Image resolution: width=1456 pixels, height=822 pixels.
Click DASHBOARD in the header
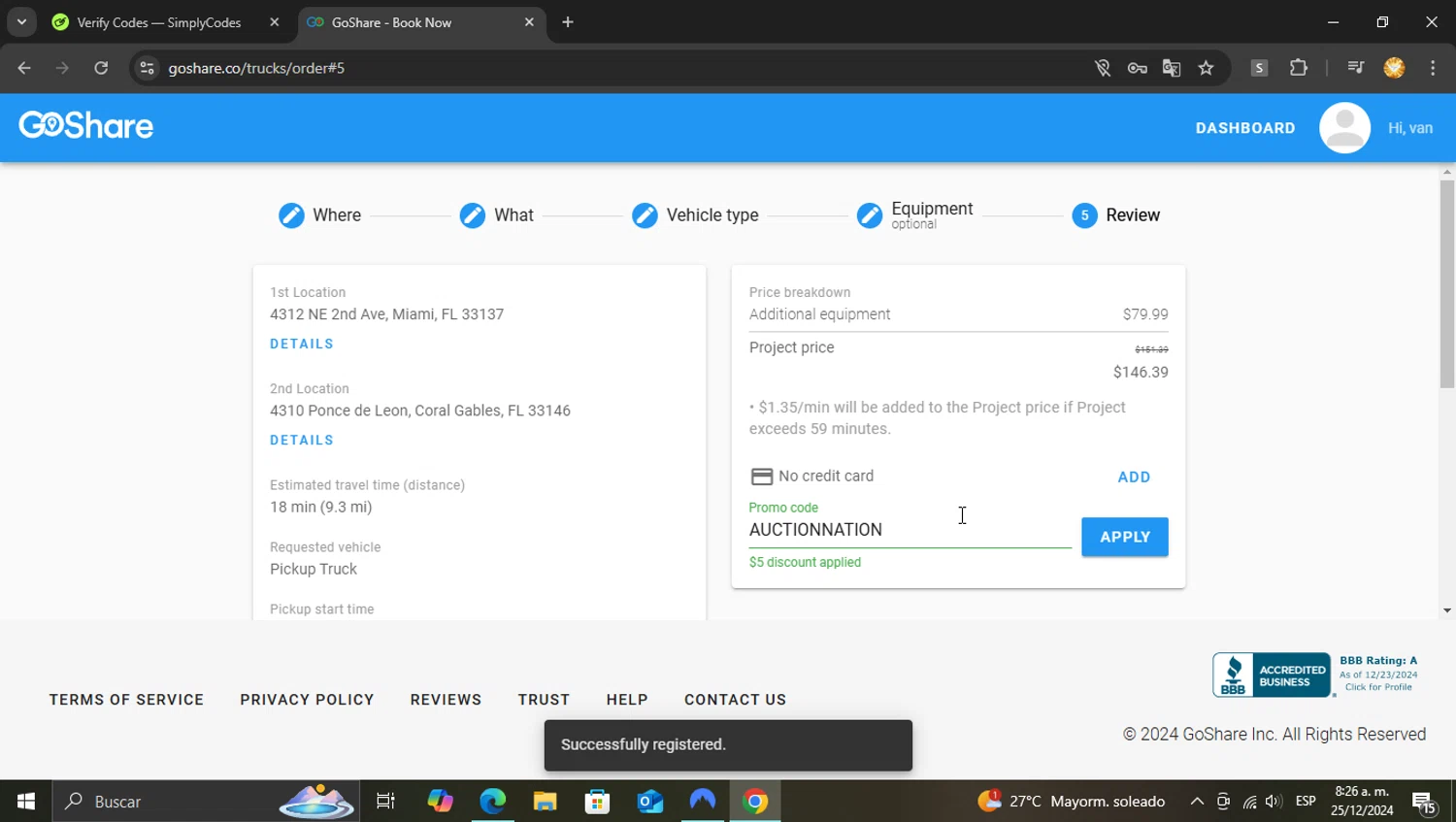[x=1245, y=128]
